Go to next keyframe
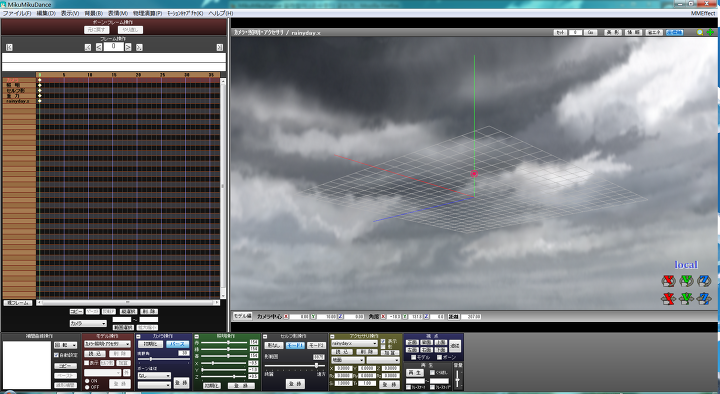 (139, 47)
